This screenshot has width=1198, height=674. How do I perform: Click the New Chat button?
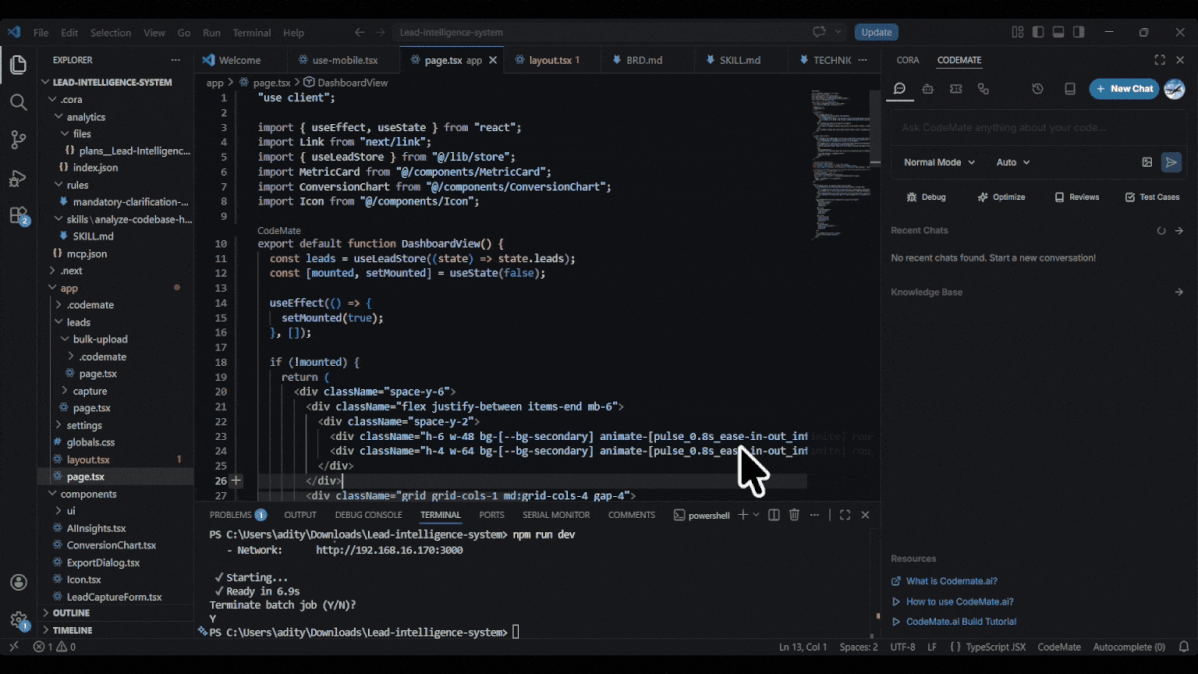pos(1124,89)
